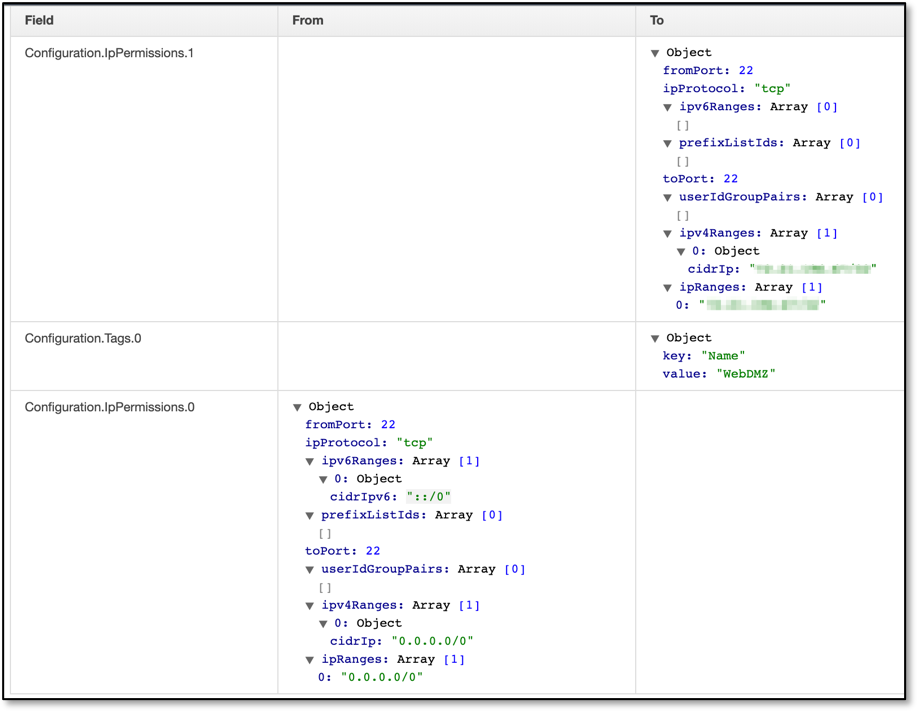Image resolution: width=918 pixels, height=712 pixels.
Task: Collapse ipv6Ranges array in the To column
Action: click(667, 107)
